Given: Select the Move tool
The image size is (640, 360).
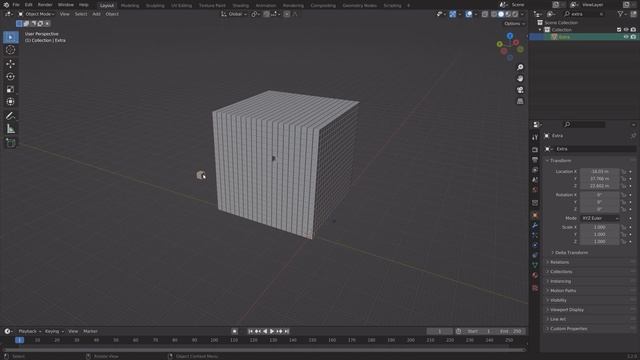Looking at the screenshot, I should [11, 64].
